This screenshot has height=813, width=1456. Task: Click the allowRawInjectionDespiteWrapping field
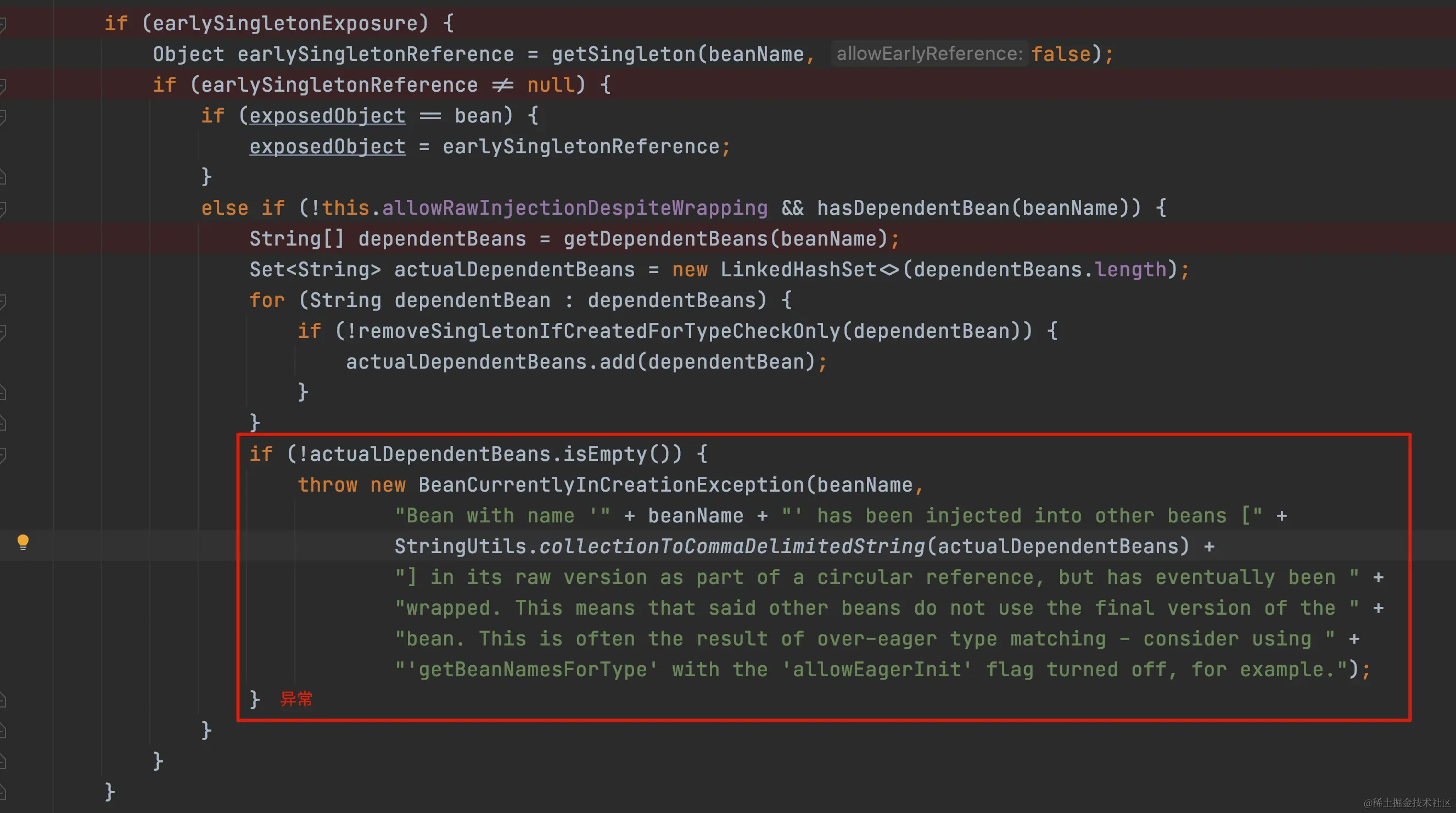(x=574, y=208)
